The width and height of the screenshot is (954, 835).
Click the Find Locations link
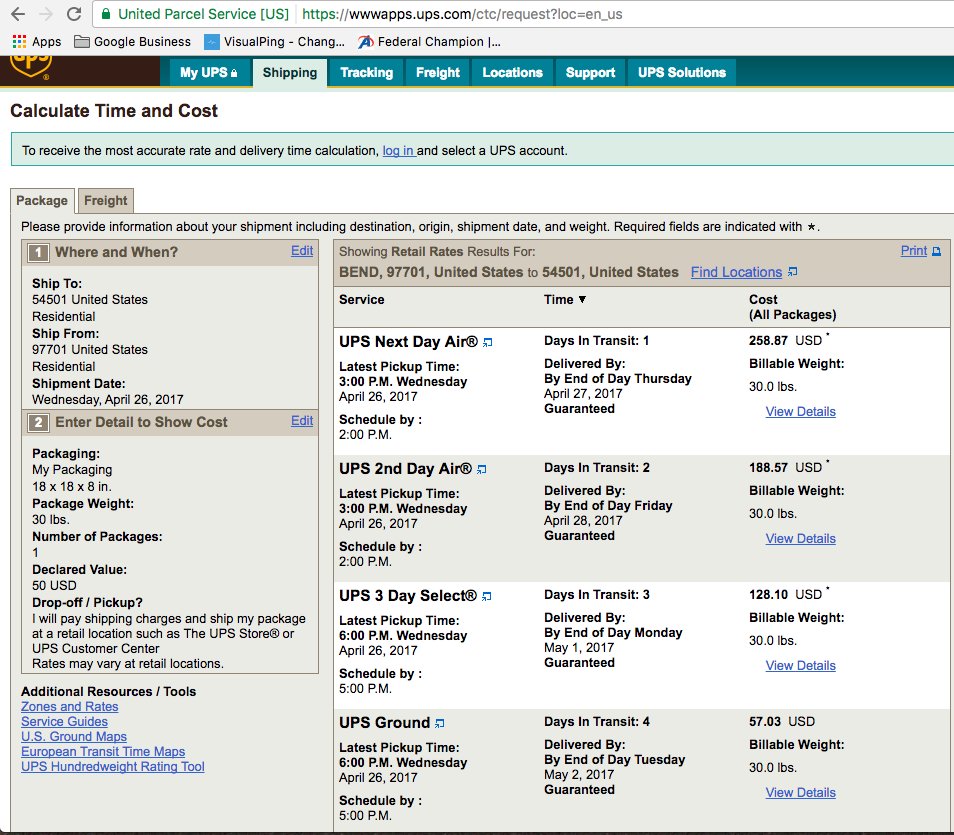click(x=736, y=272)
